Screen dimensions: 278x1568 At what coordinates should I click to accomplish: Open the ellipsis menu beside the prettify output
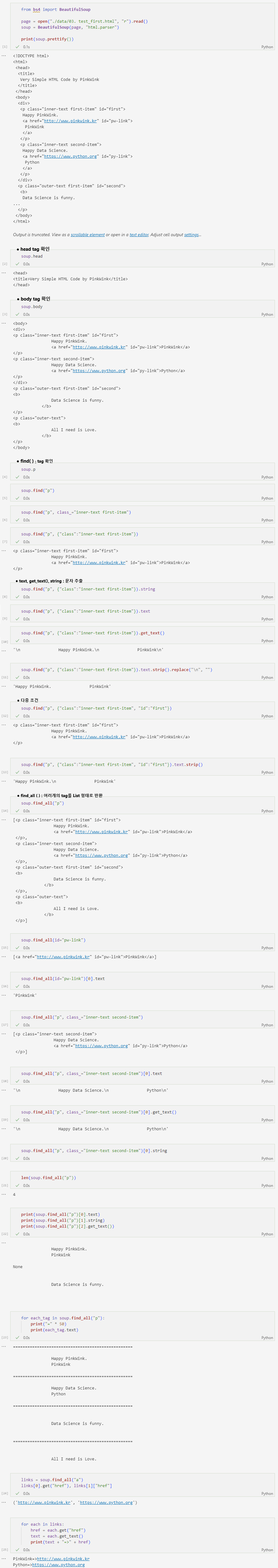(4, 56)
